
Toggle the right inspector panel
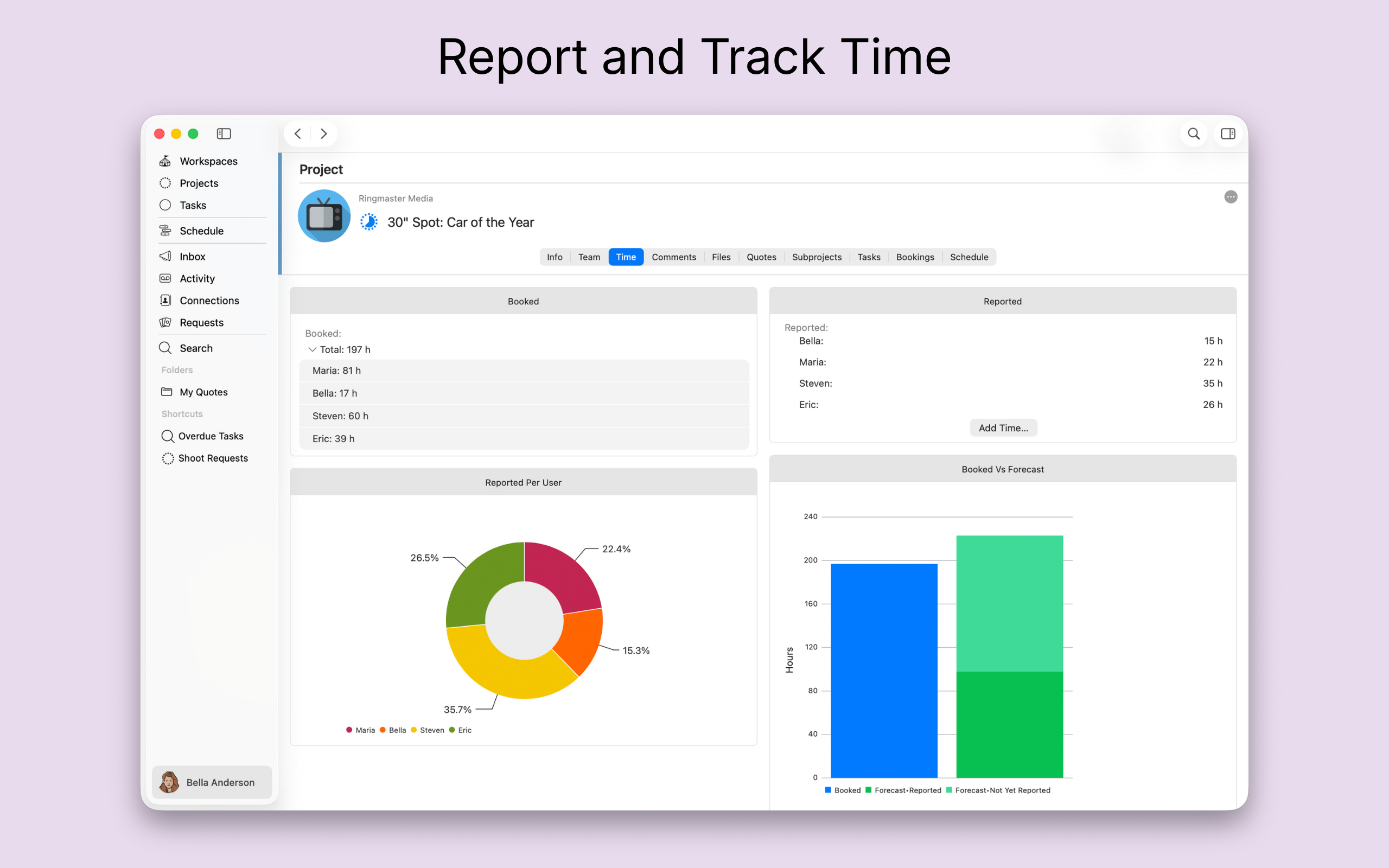(1228, 134)
